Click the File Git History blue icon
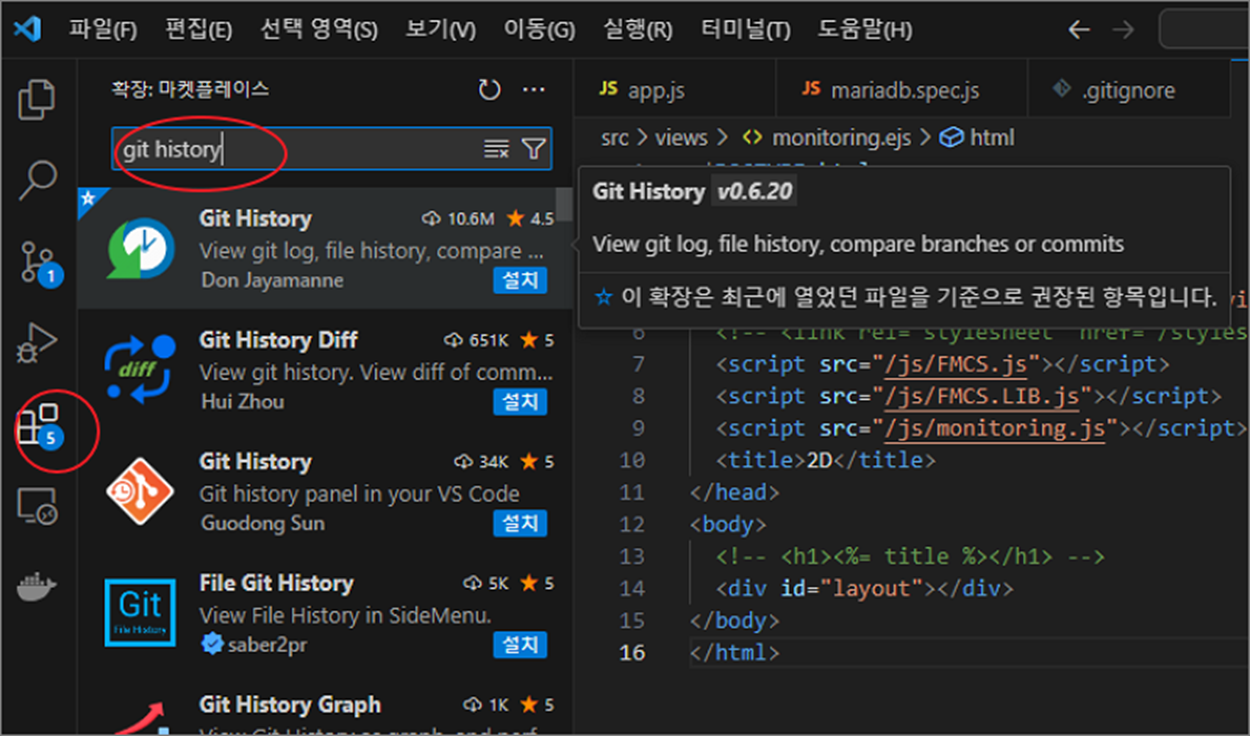Screen dimensions: 1250x736 (x=141, y=613)
